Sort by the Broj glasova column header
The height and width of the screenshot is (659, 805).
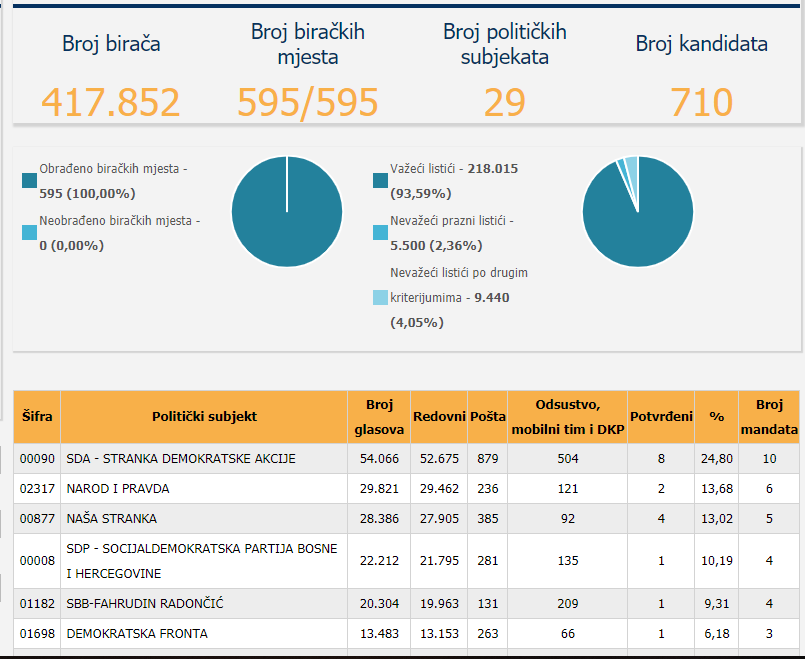[379, 416]
